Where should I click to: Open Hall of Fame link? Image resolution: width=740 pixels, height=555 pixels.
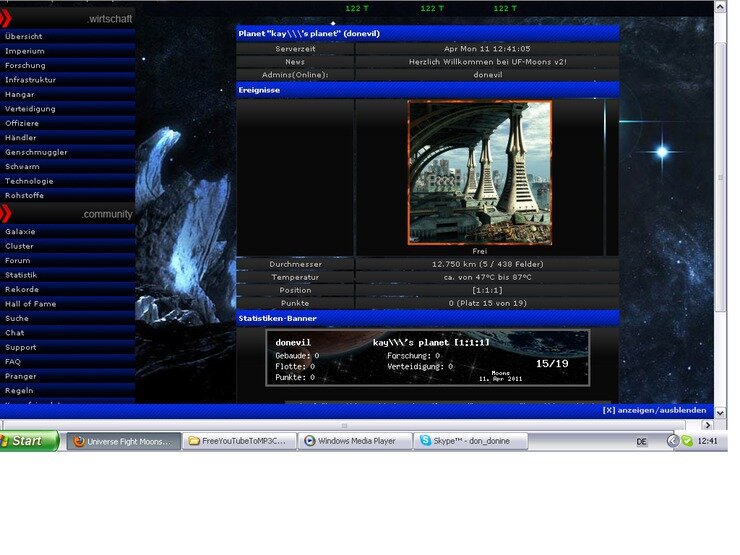click(x=30, y=304)
